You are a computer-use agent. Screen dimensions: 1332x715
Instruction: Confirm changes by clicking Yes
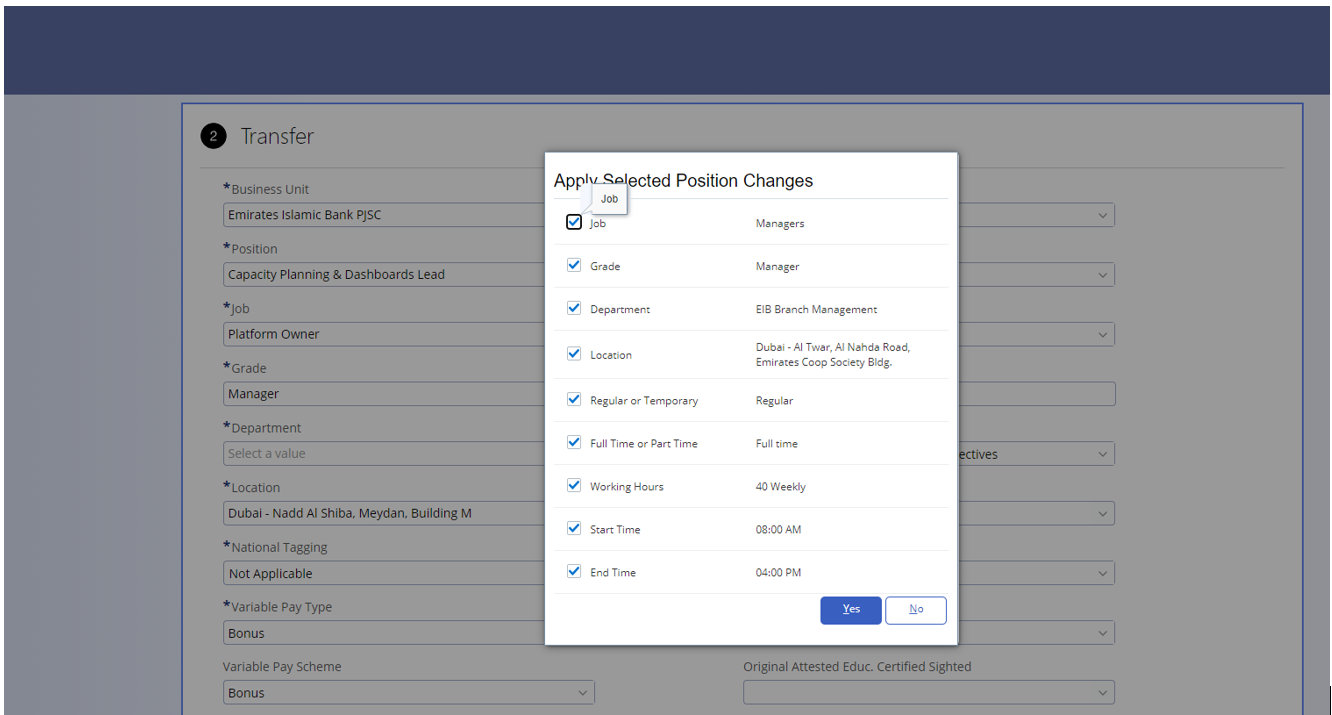coord(851,609)
